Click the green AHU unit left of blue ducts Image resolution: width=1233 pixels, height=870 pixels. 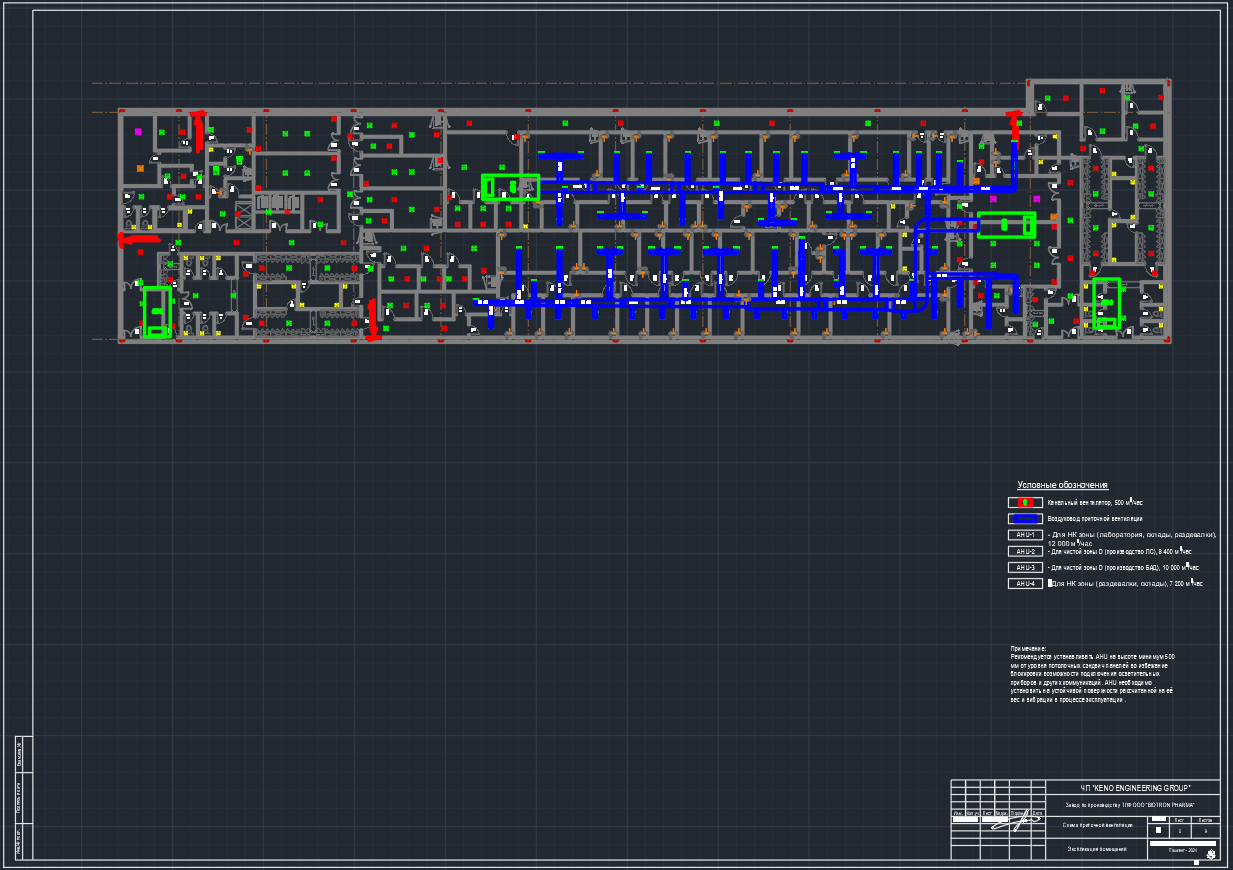pos(510,187)
